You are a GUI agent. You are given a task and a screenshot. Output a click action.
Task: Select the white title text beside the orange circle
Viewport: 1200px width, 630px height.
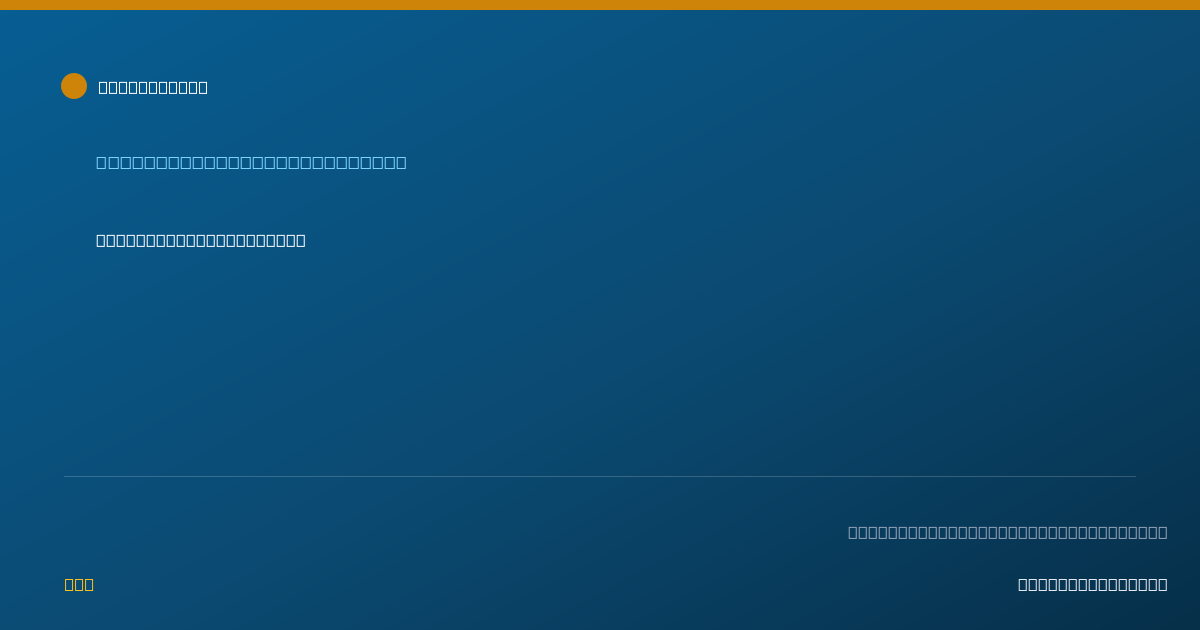pos(153,87)
